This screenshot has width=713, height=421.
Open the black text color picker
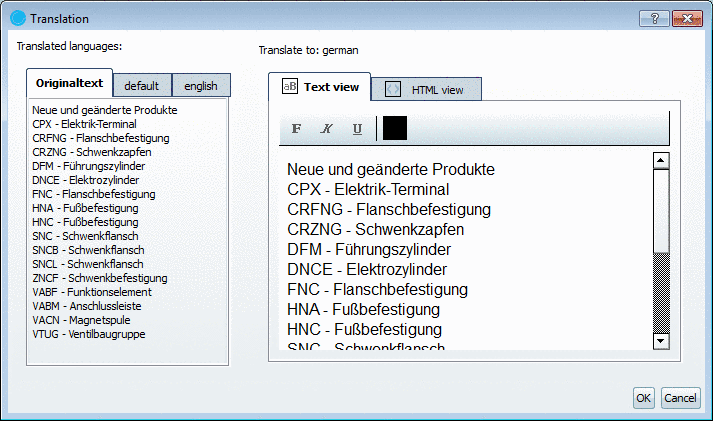[x=395, y=128]
